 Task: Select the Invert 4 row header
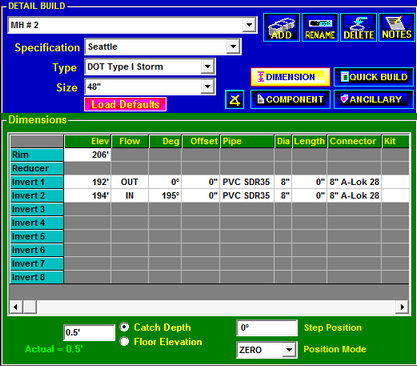37,223
